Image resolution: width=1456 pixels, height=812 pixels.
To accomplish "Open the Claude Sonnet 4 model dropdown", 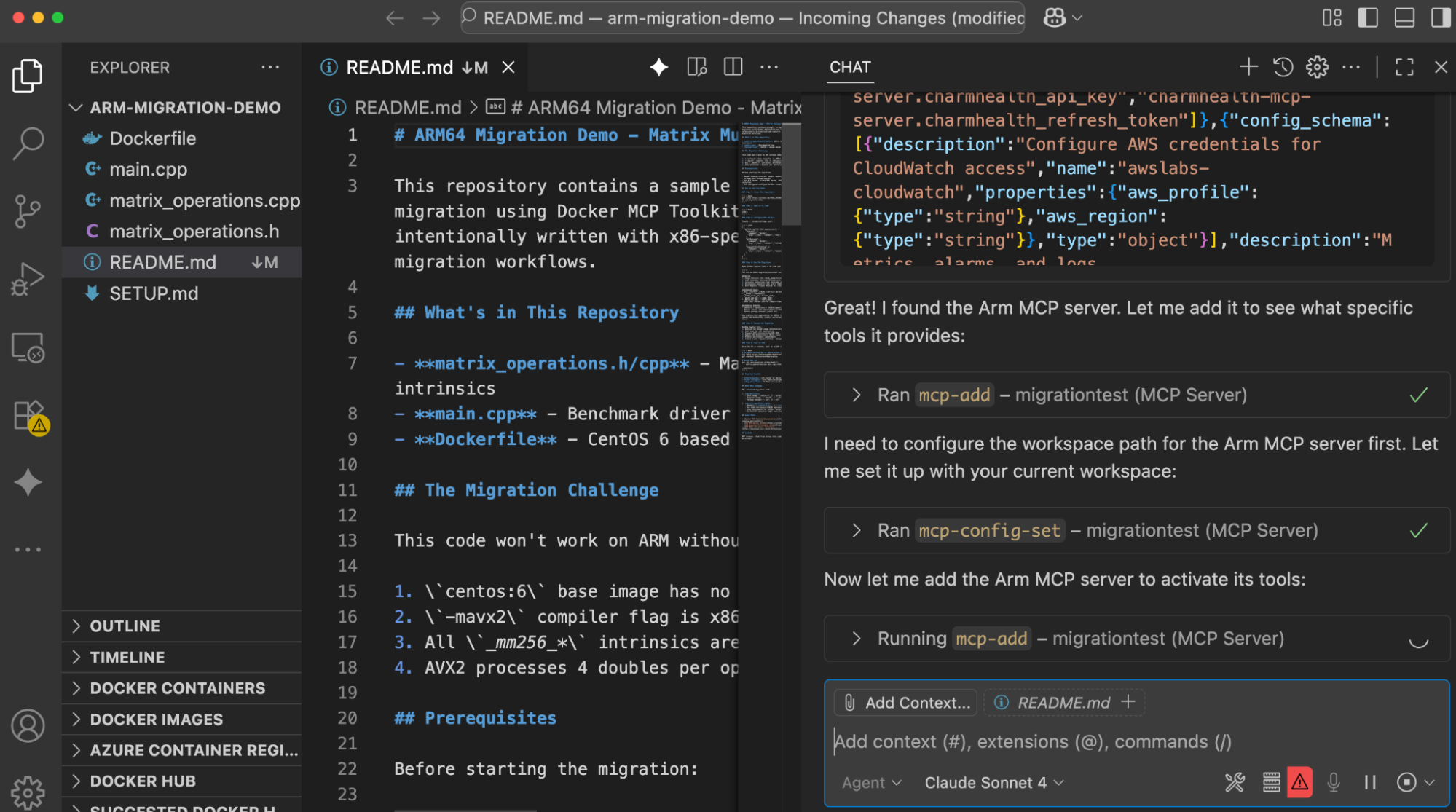I will (991, 782).
